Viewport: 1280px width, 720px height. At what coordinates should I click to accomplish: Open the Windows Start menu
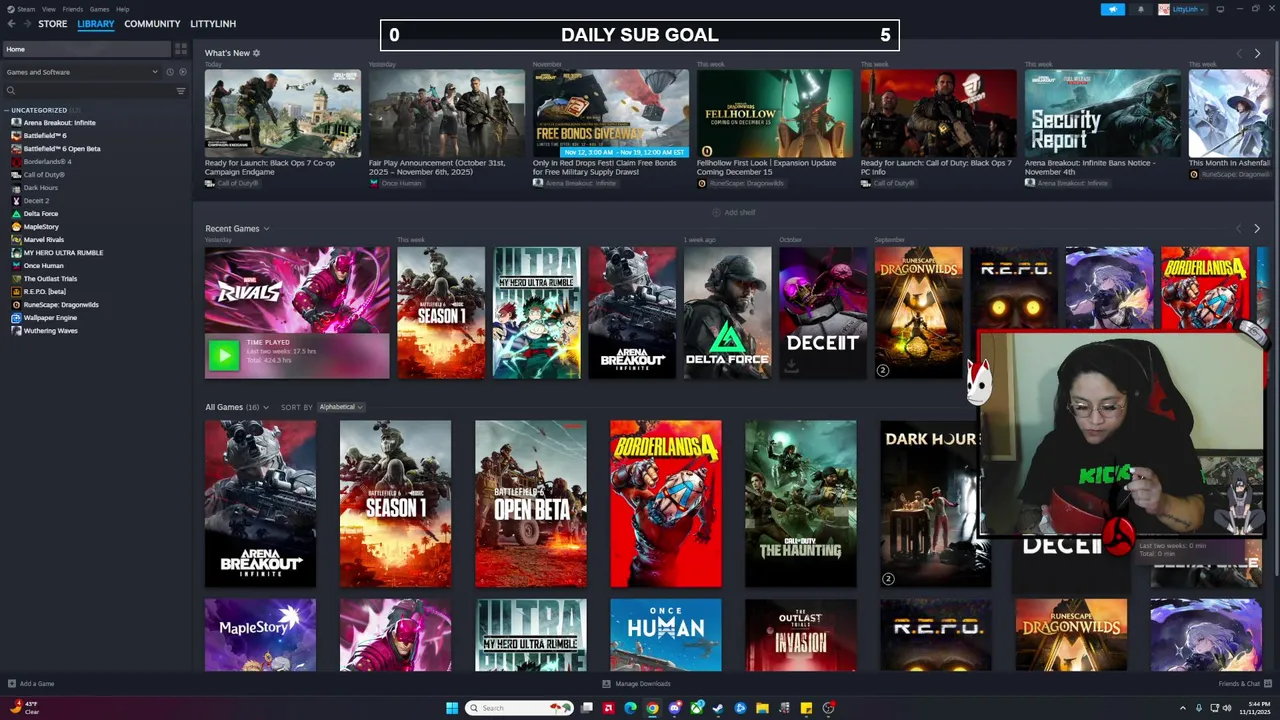(452, 708)
